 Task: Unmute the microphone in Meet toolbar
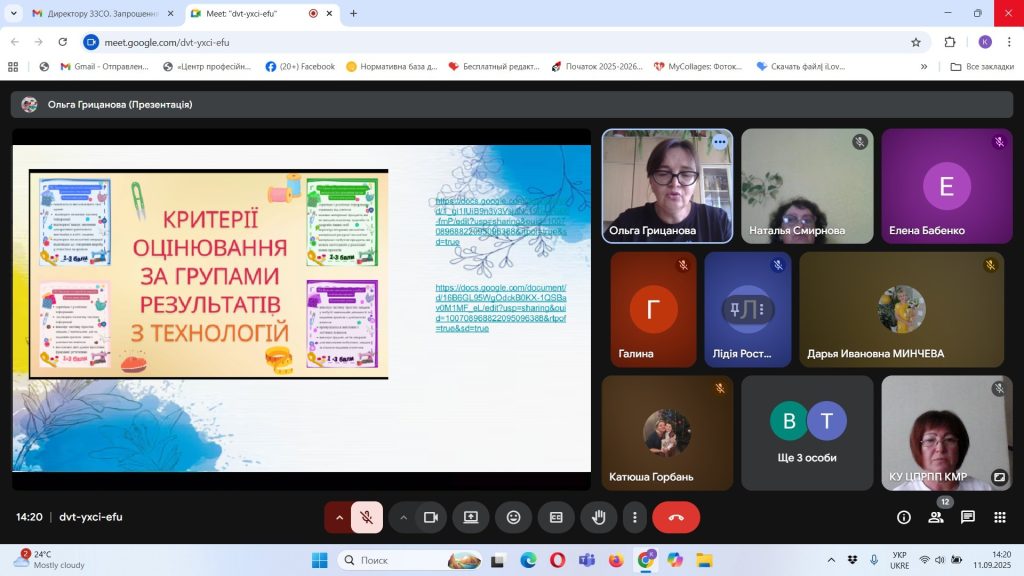pos(367,517)
